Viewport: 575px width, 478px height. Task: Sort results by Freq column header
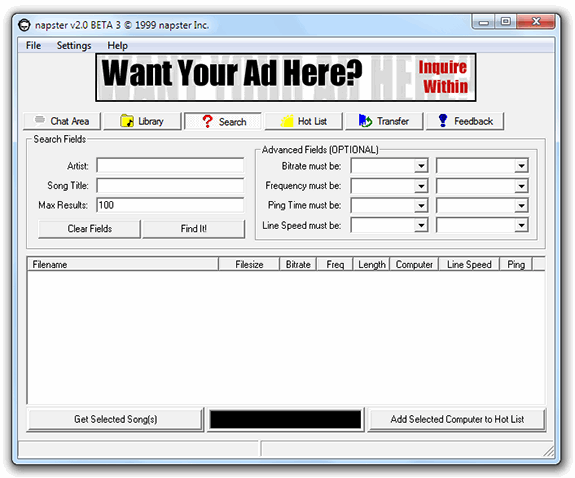tap(335, 264)
